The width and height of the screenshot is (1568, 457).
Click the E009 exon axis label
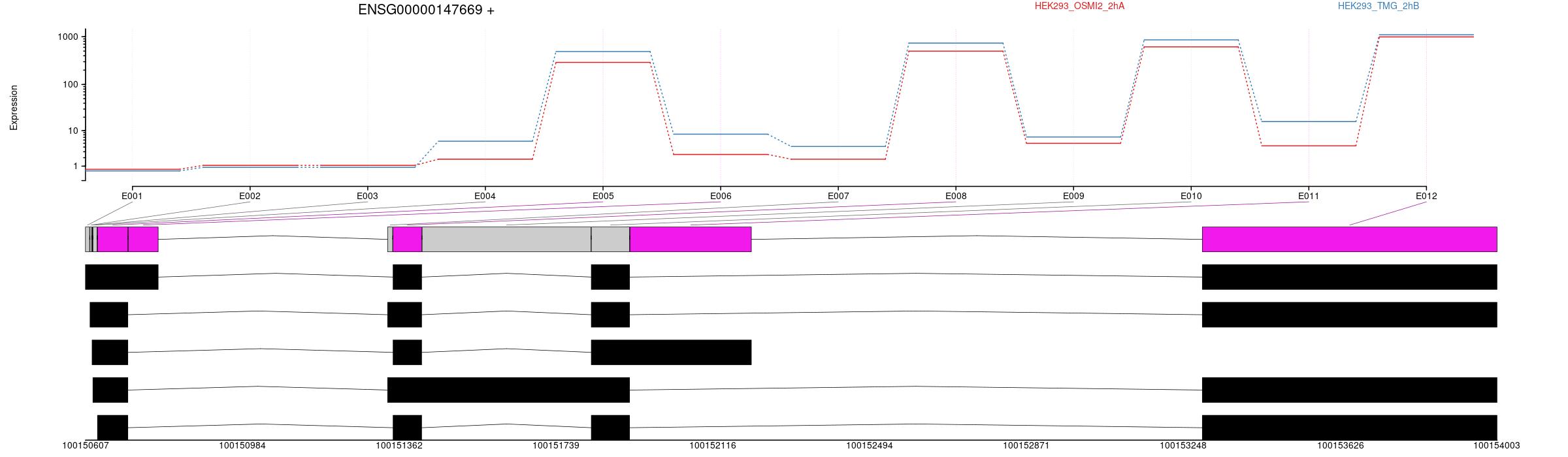pos(1073,196)
